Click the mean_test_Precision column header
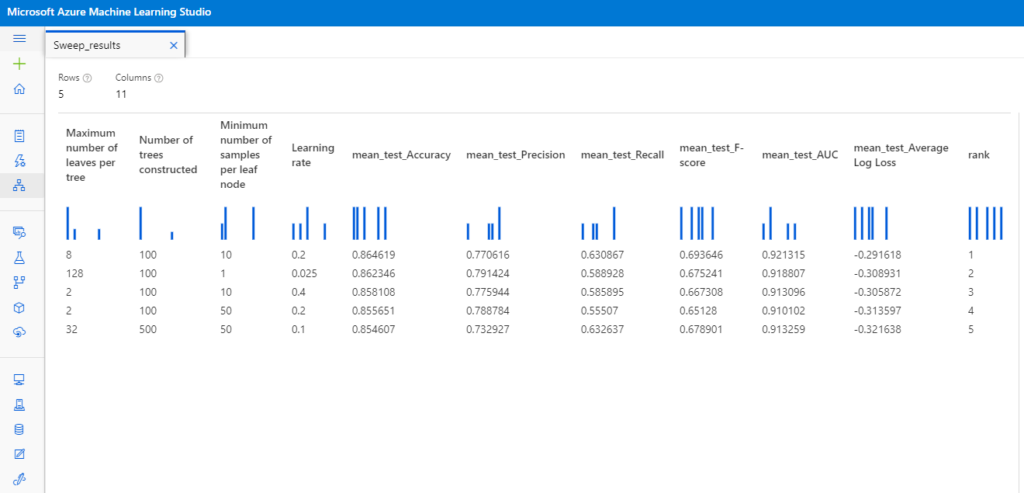The width and height of the screenshot is (1024, 493). coord(515,155)
